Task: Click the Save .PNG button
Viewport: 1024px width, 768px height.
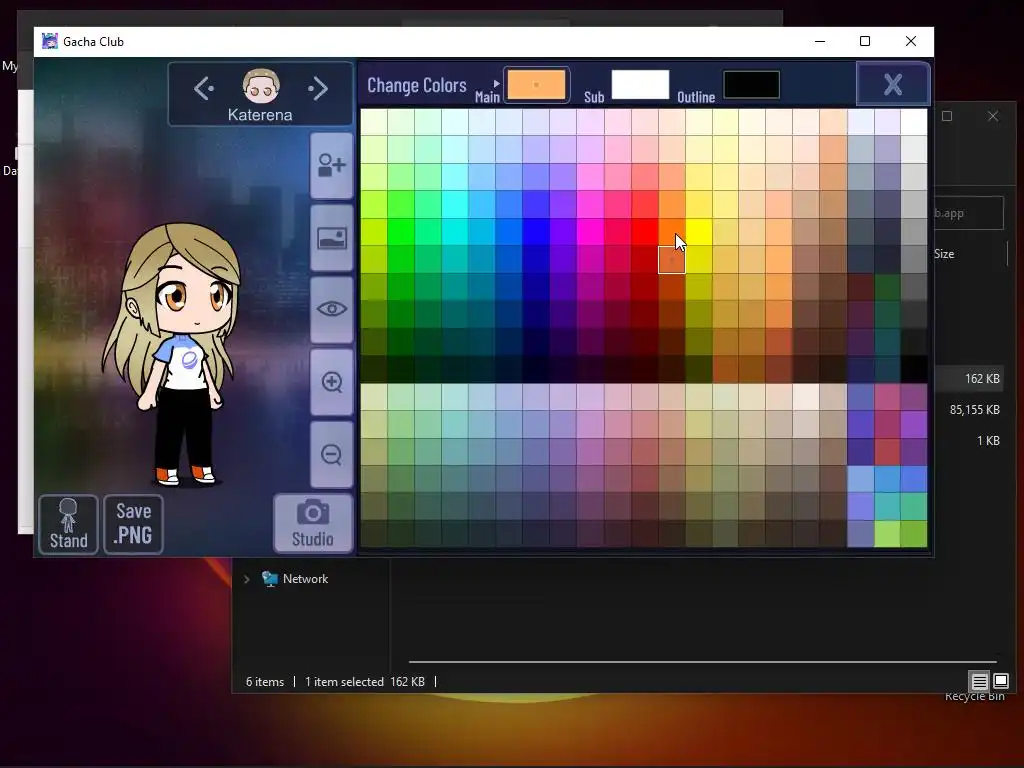Action: click(133, 524)
